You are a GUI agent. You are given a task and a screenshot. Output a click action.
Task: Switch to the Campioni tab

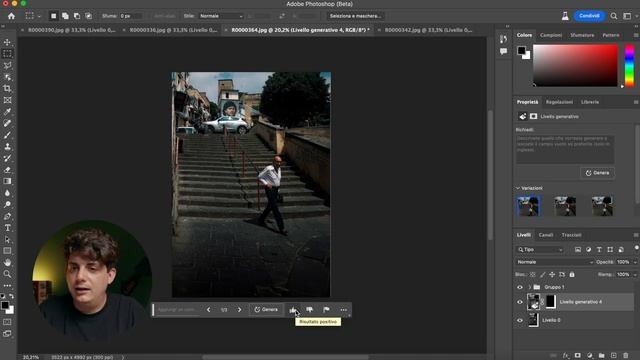[x=551, y=36]
